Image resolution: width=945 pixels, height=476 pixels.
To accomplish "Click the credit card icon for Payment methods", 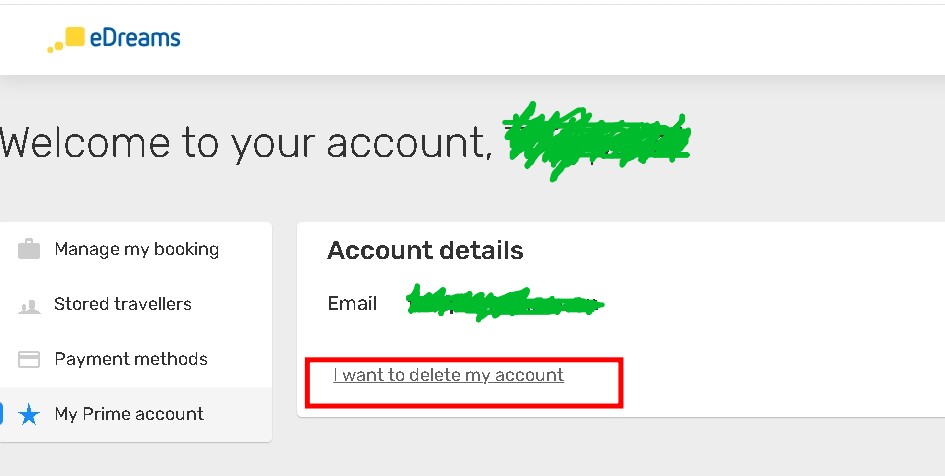I will [29, 359].
